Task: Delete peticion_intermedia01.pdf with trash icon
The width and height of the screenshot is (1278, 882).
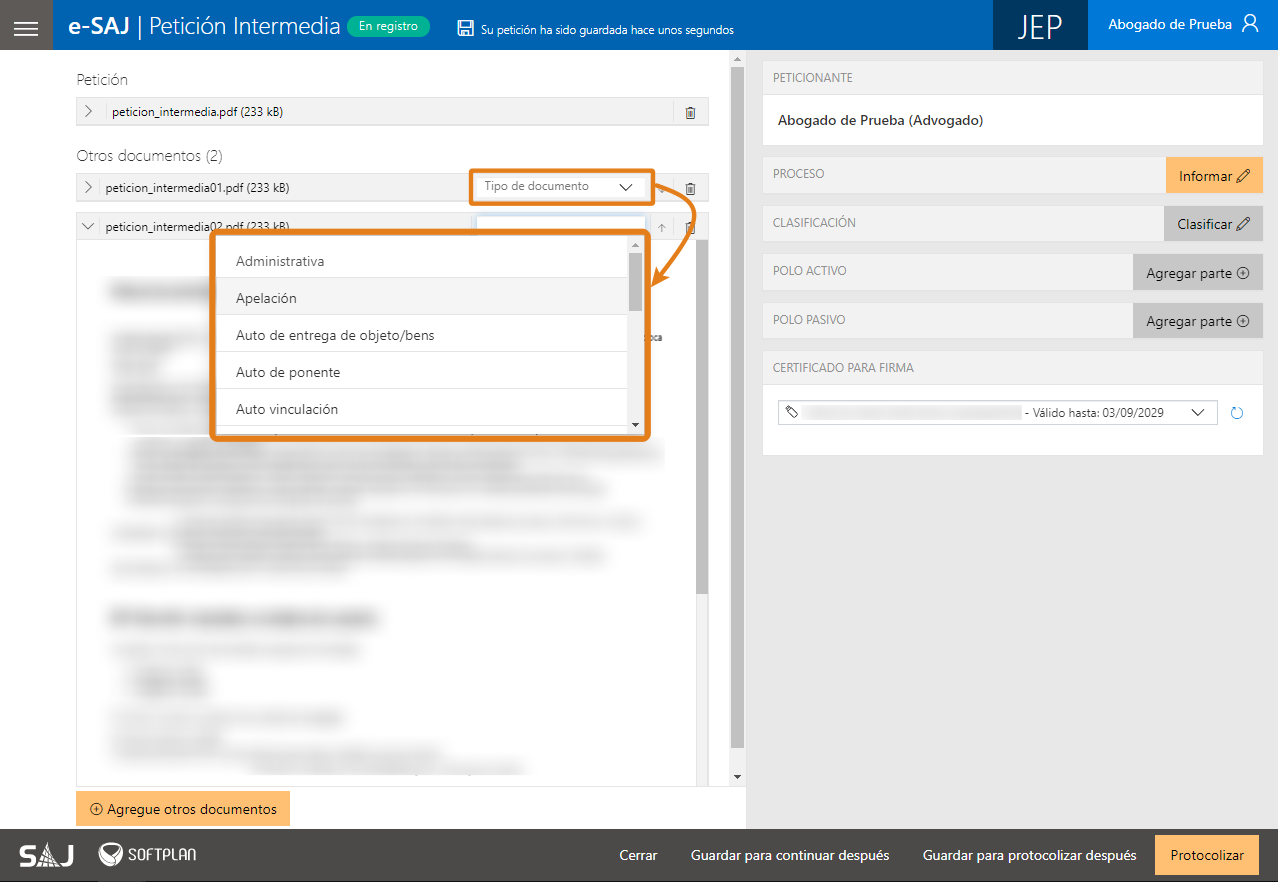Action: (690, 188)
